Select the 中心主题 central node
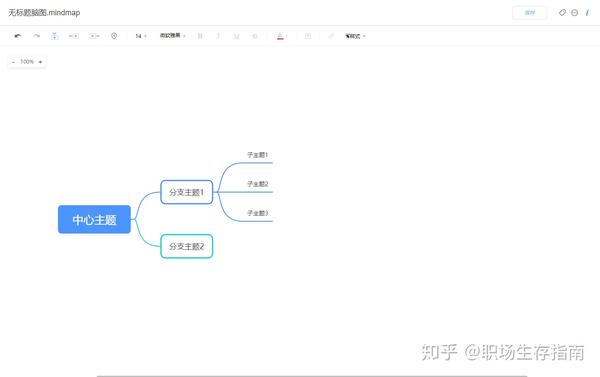The height and width of the screenshot is (377, 600). (x=94, y=219)
